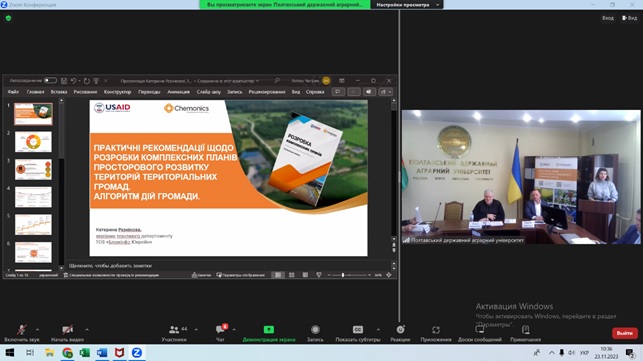Image resolution: width=643 pixels, height=361 pixels.
Task: Click start presentation from beginning icon
Action: click(96, 81)
